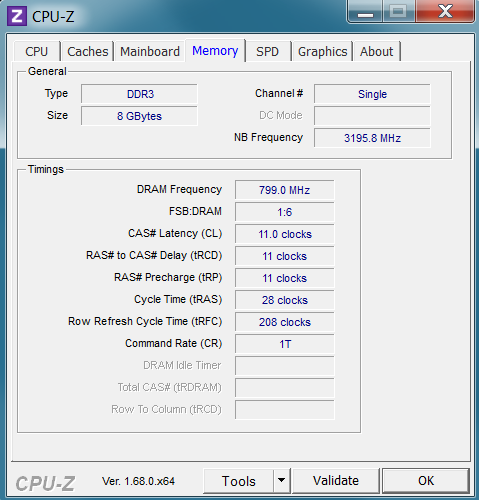
Task: Click the empty DC Mode field
Action: click(372, 116)
